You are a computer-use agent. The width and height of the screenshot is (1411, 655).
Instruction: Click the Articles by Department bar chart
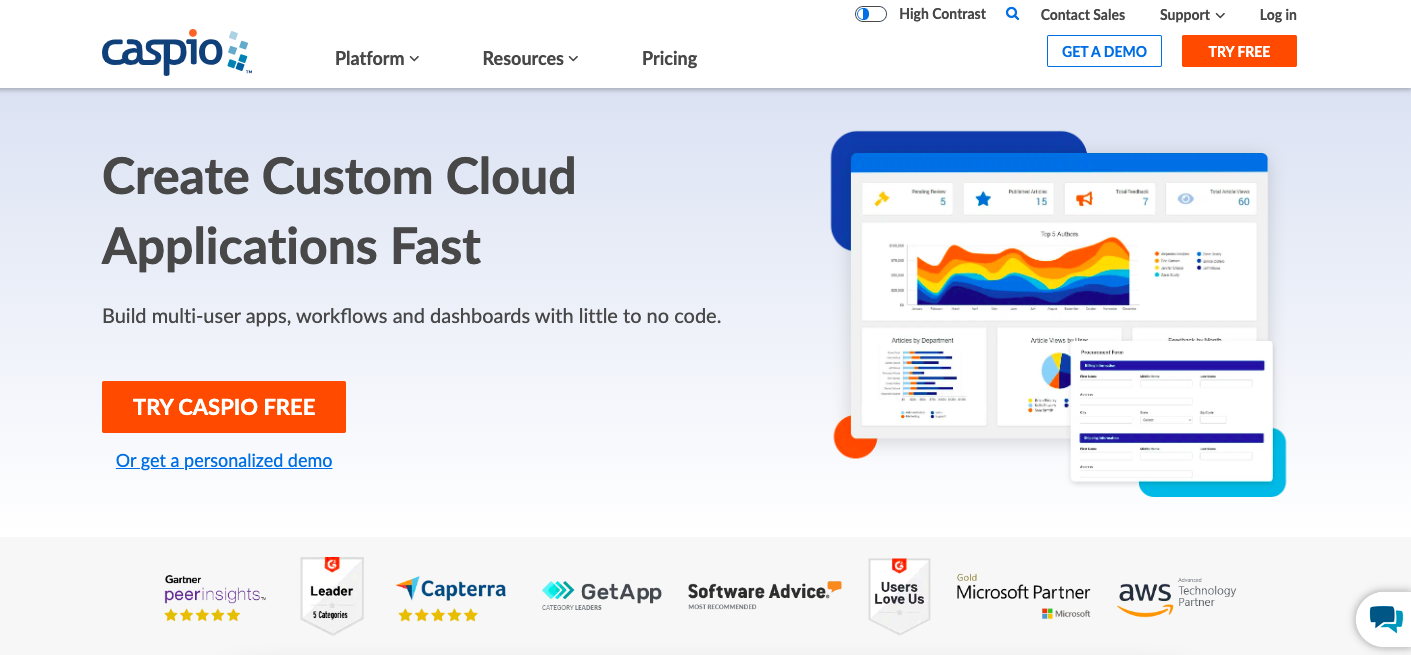[923, 376]
